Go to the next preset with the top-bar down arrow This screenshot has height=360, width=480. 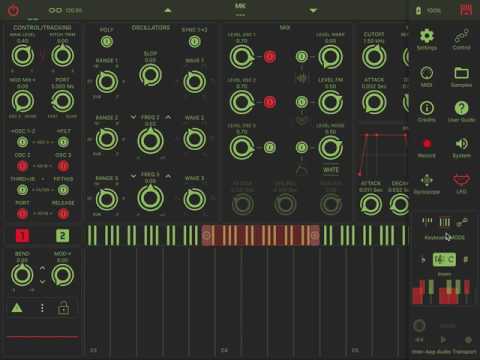coord(313,11)
